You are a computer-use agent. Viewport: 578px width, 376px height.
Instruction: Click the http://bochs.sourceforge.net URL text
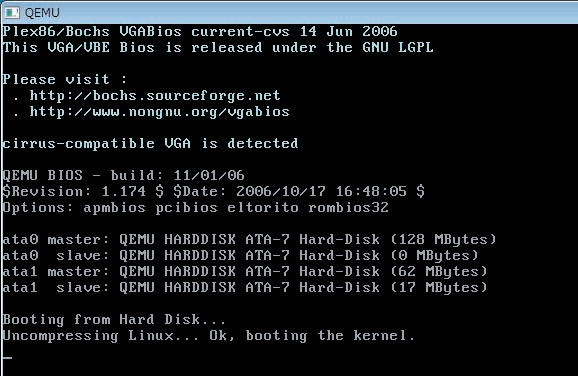pos(155,96)
